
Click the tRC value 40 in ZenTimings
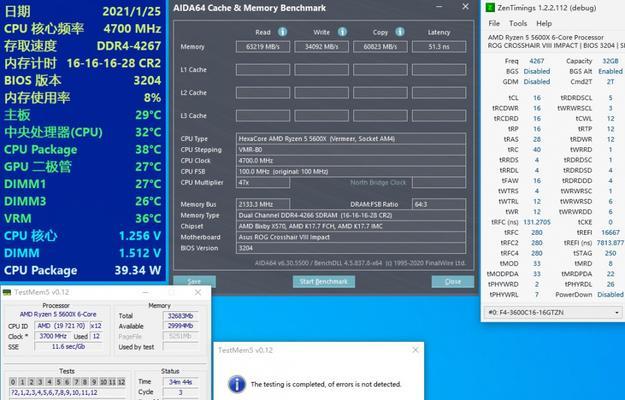click(537, 149)
